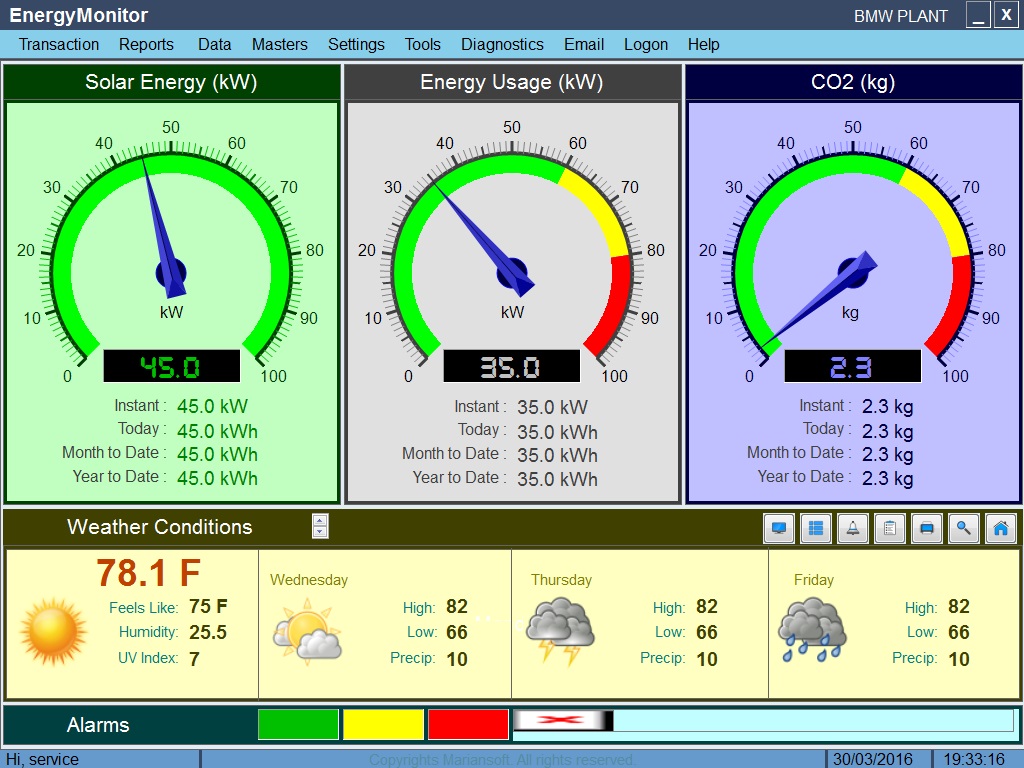The image size is (1024, 768).
Task: Go to the home icon
Action: tap(1000, 528)
